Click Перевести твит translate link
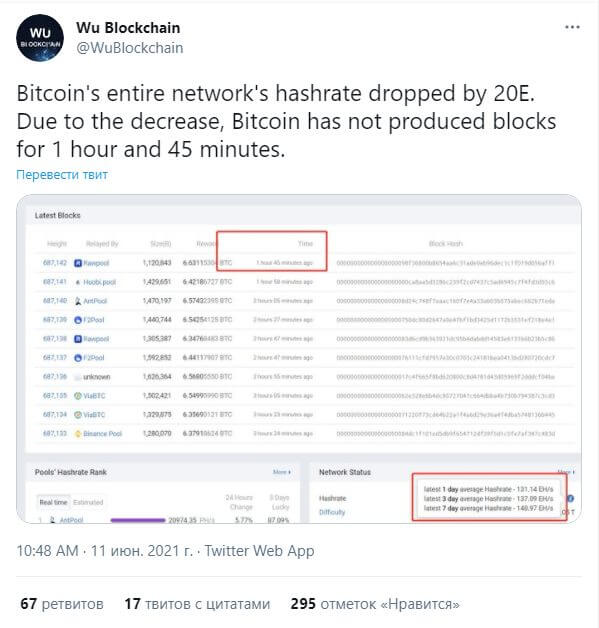Screen dimensions: 599x628 [x=62, y=175]
